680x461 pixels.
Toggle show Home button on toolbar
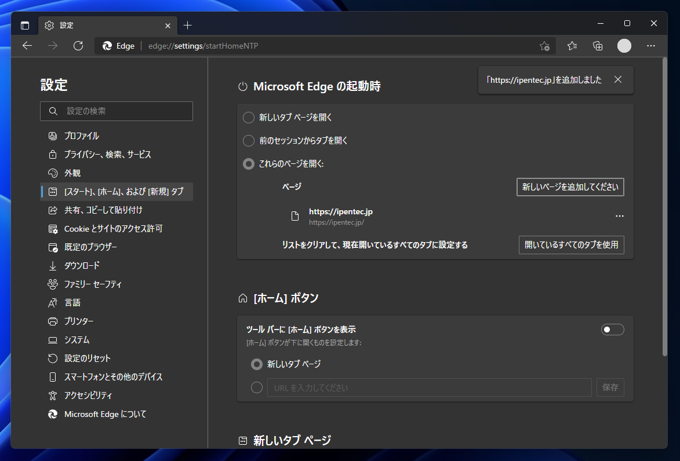(x=612, y=330)
